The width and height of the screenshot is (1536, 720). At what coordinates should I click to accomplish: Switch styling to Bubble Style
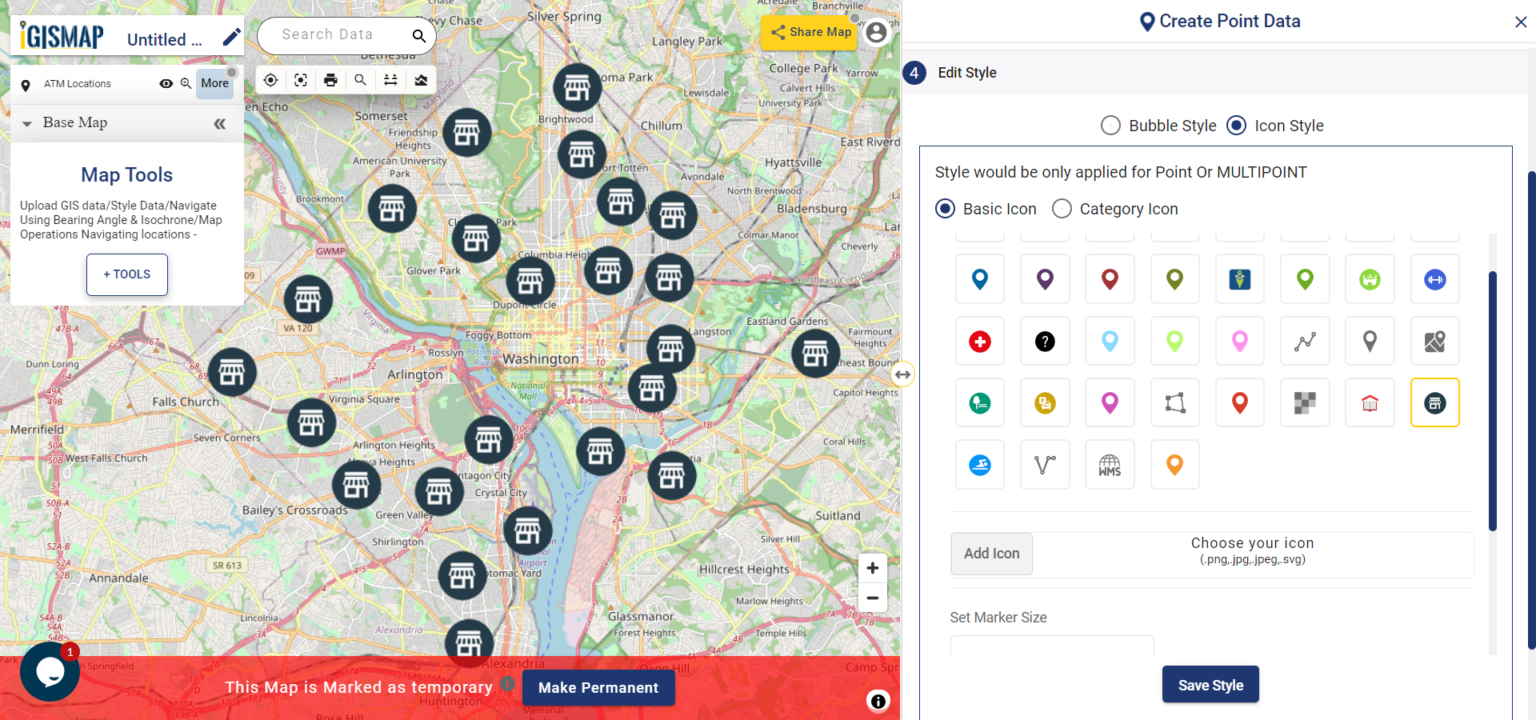pos(1110,125)
